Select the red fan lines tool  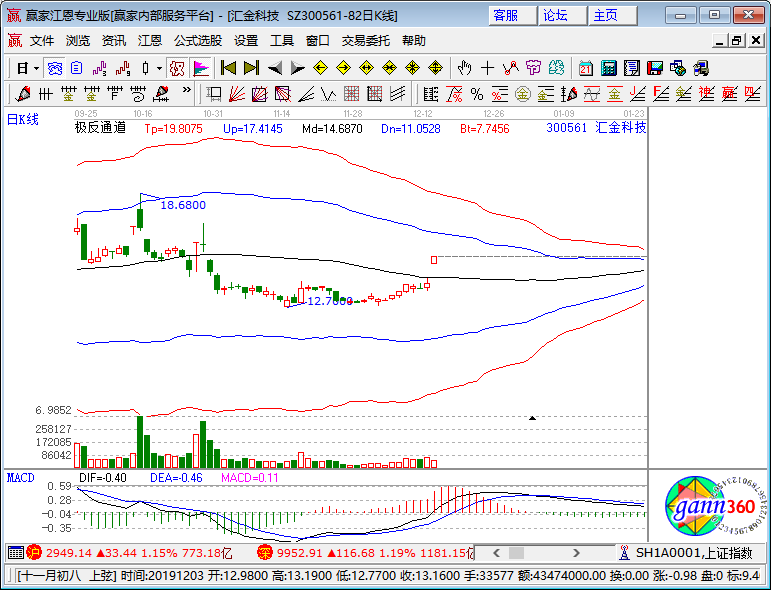click(237, 93)
